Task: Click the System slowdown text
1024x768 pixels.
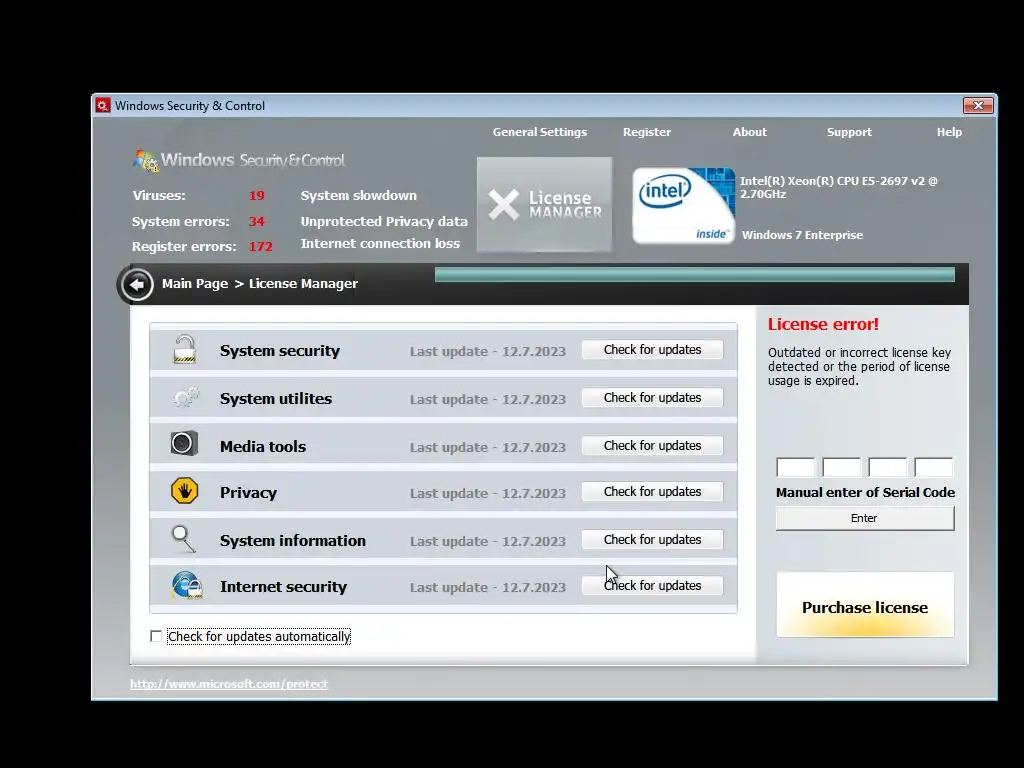Action: (359, 195)
